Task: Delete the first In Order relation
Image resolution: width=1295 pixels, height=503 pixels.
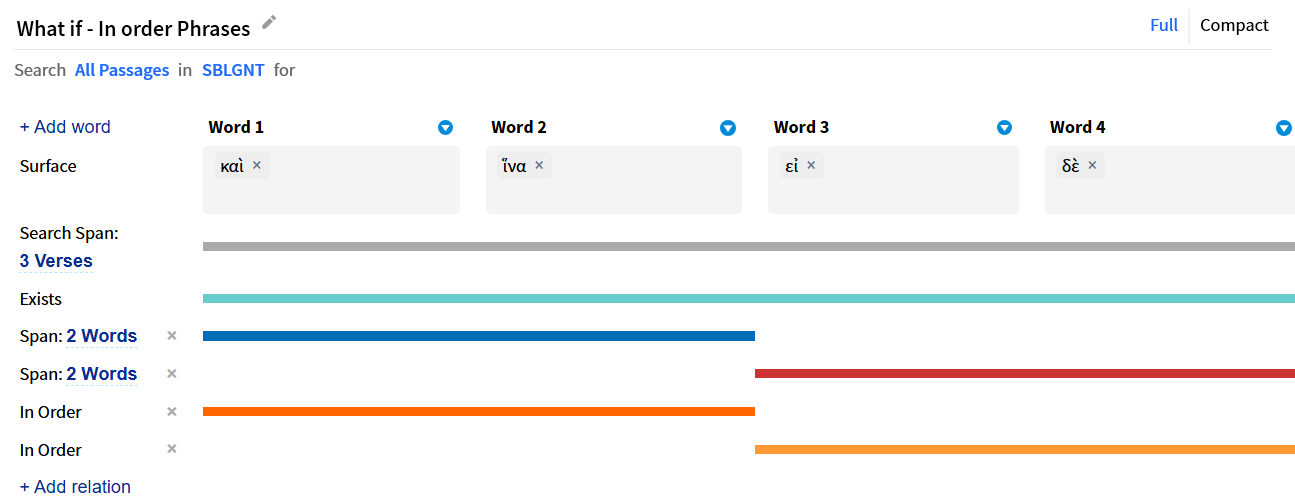Action: (172, 412)
